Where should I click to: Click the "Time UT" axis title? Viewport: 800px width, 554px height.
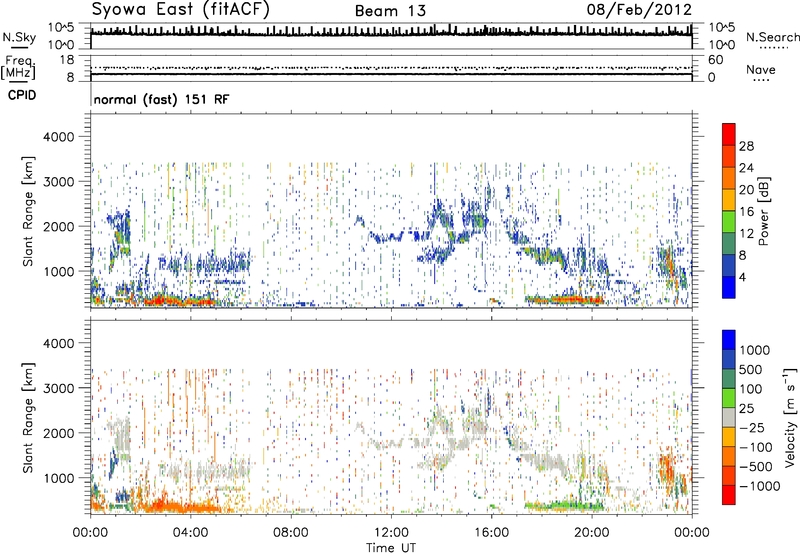coord(391,548)
